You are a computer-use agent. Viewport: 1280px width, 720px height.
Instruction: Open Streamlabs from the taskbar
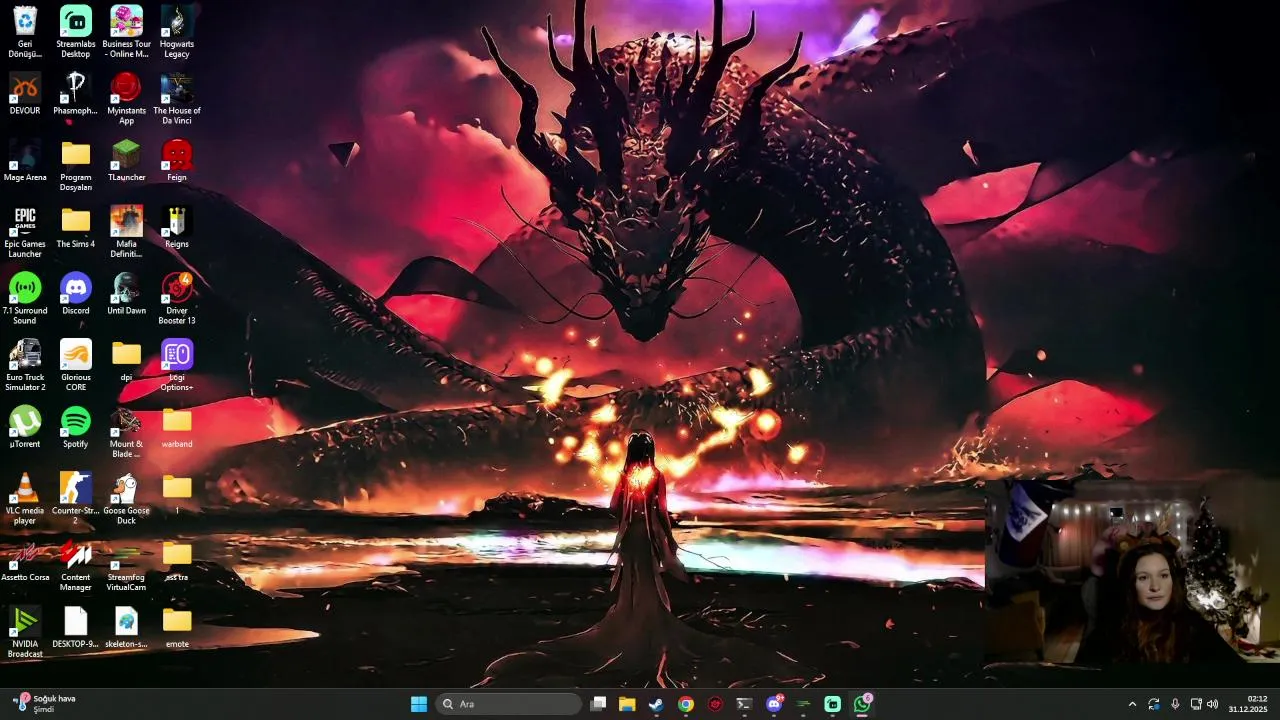click(x=833, y=704)
